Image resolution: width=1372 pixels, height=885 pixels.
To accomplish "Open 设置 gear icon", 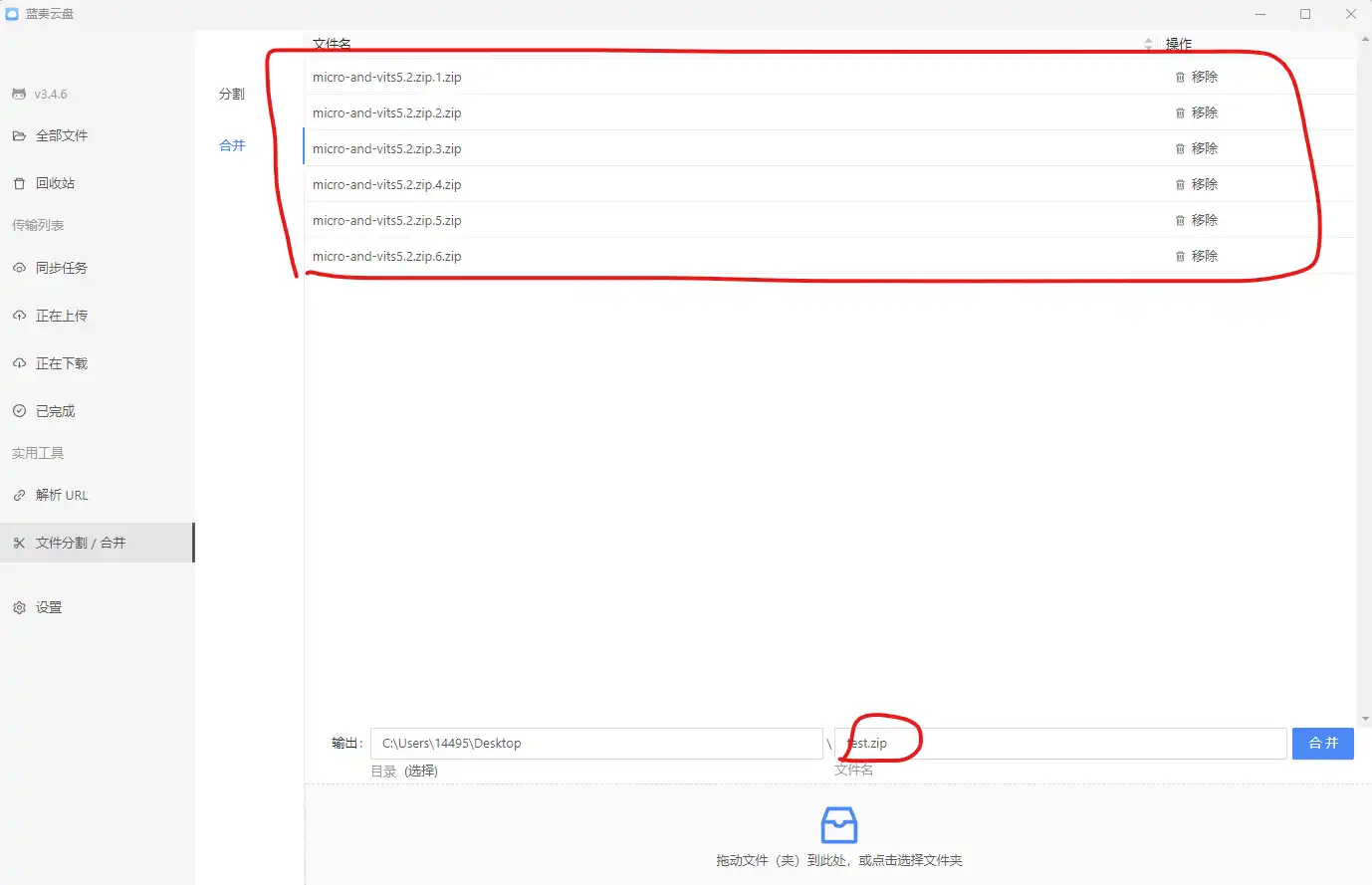I will (19, 607).
